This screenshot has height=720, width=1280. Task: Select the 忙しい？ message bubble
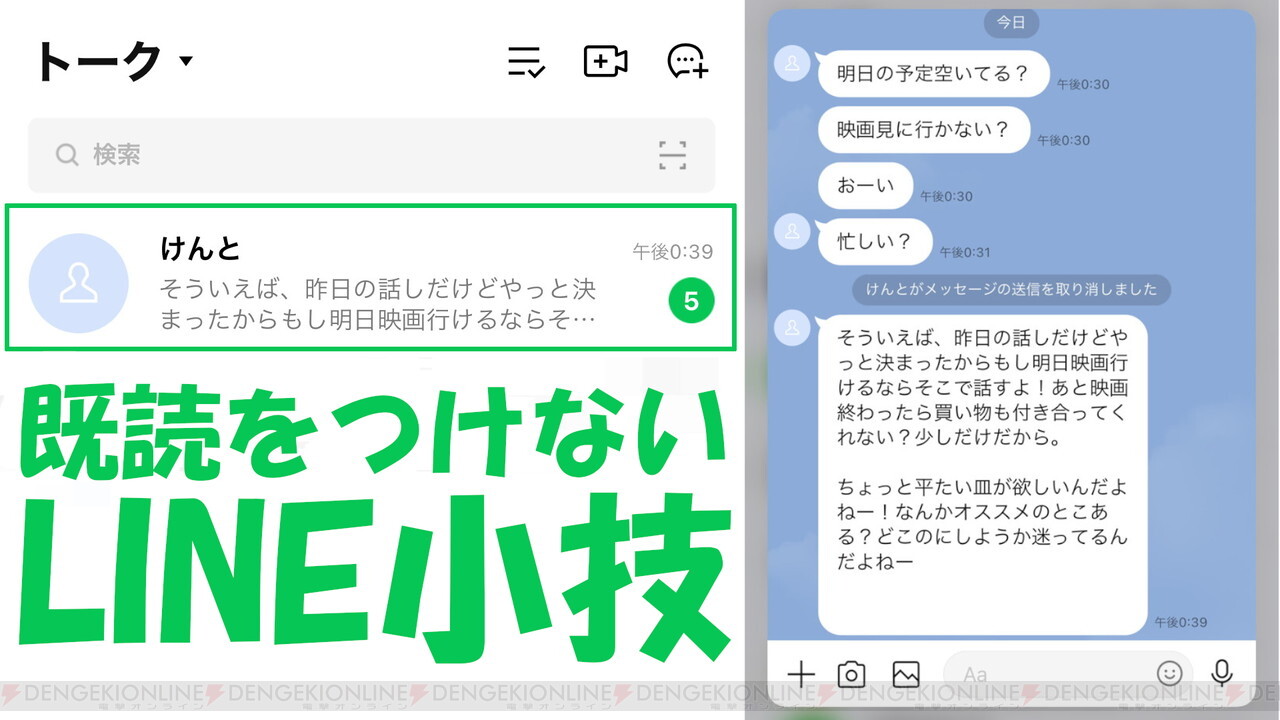[x=874, y=241]
